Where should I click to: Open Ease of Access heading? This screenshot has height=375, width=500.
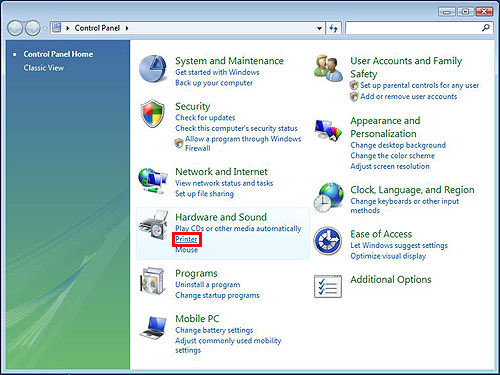[381, 234]
